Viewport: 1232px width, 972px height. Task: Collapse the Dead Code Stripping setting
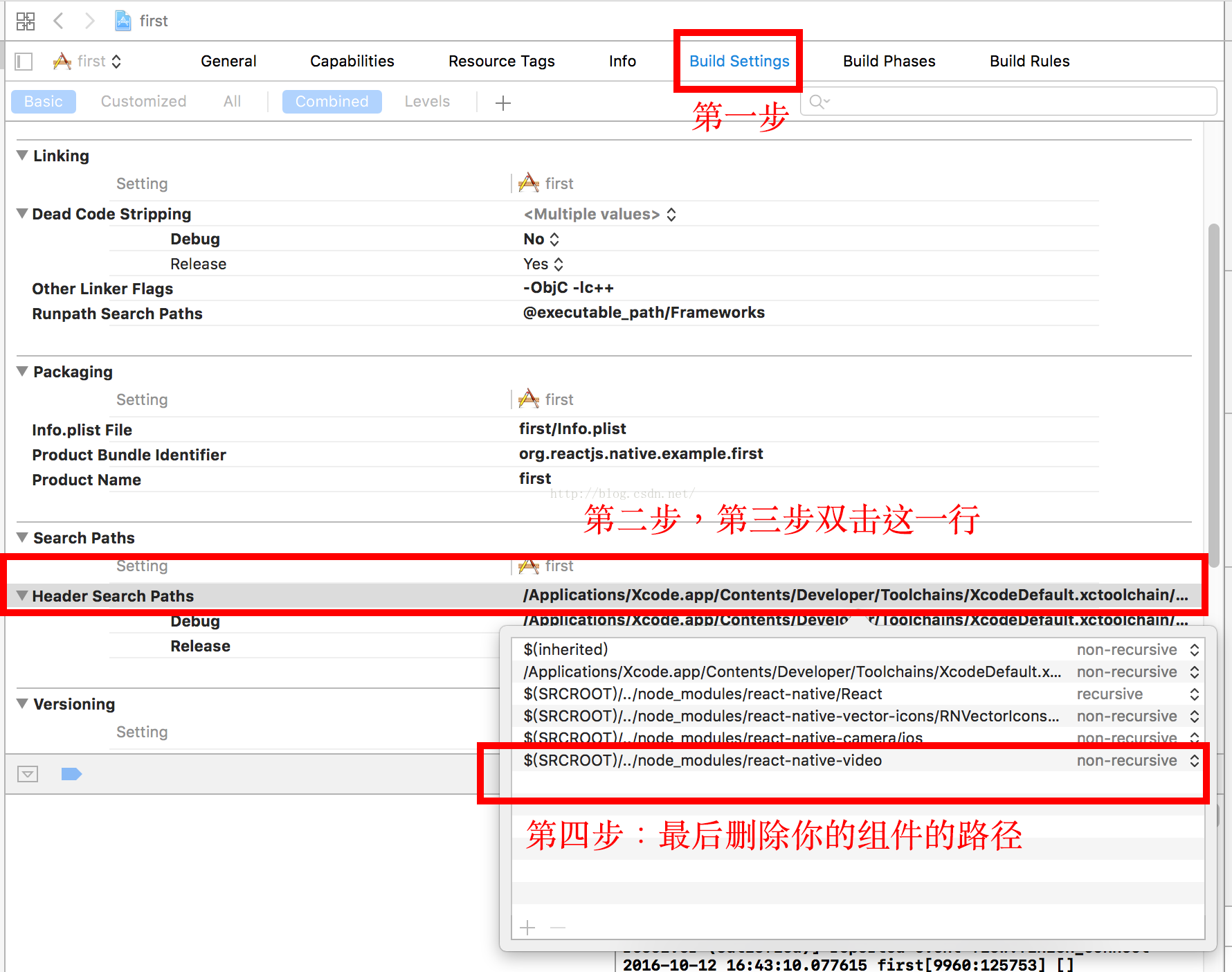pos(22,214)
